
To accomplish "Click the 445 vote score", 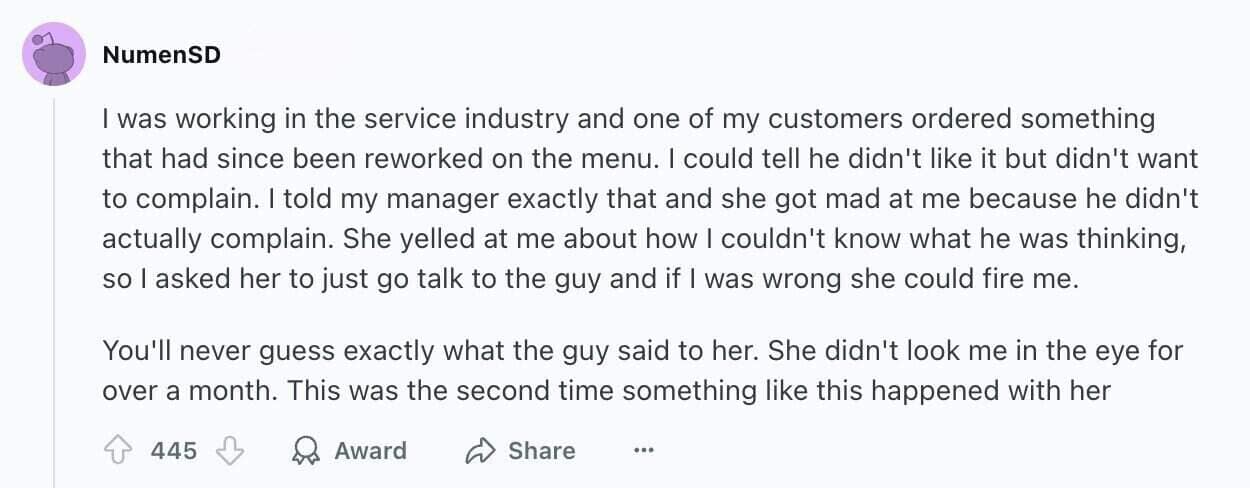I will pos(174,451).
